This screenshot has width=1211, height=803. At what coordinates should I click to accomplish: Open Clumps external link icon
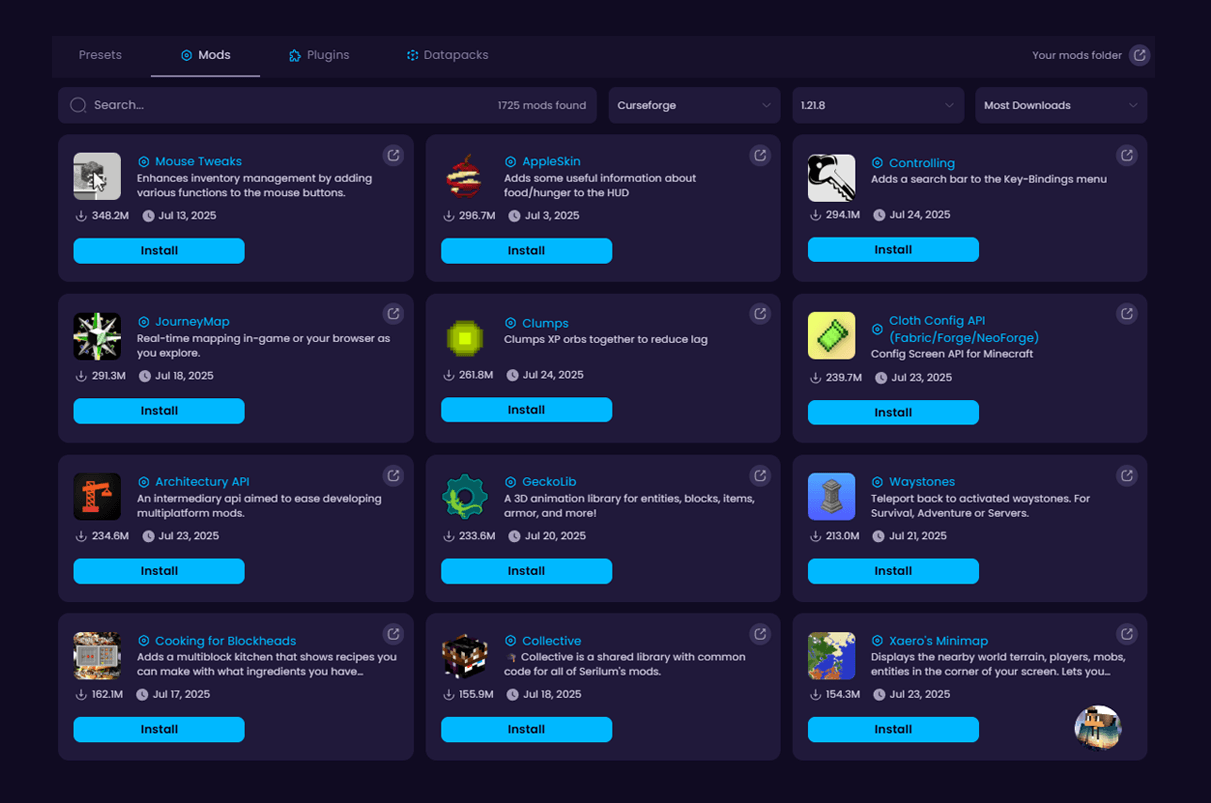point(760,314)
